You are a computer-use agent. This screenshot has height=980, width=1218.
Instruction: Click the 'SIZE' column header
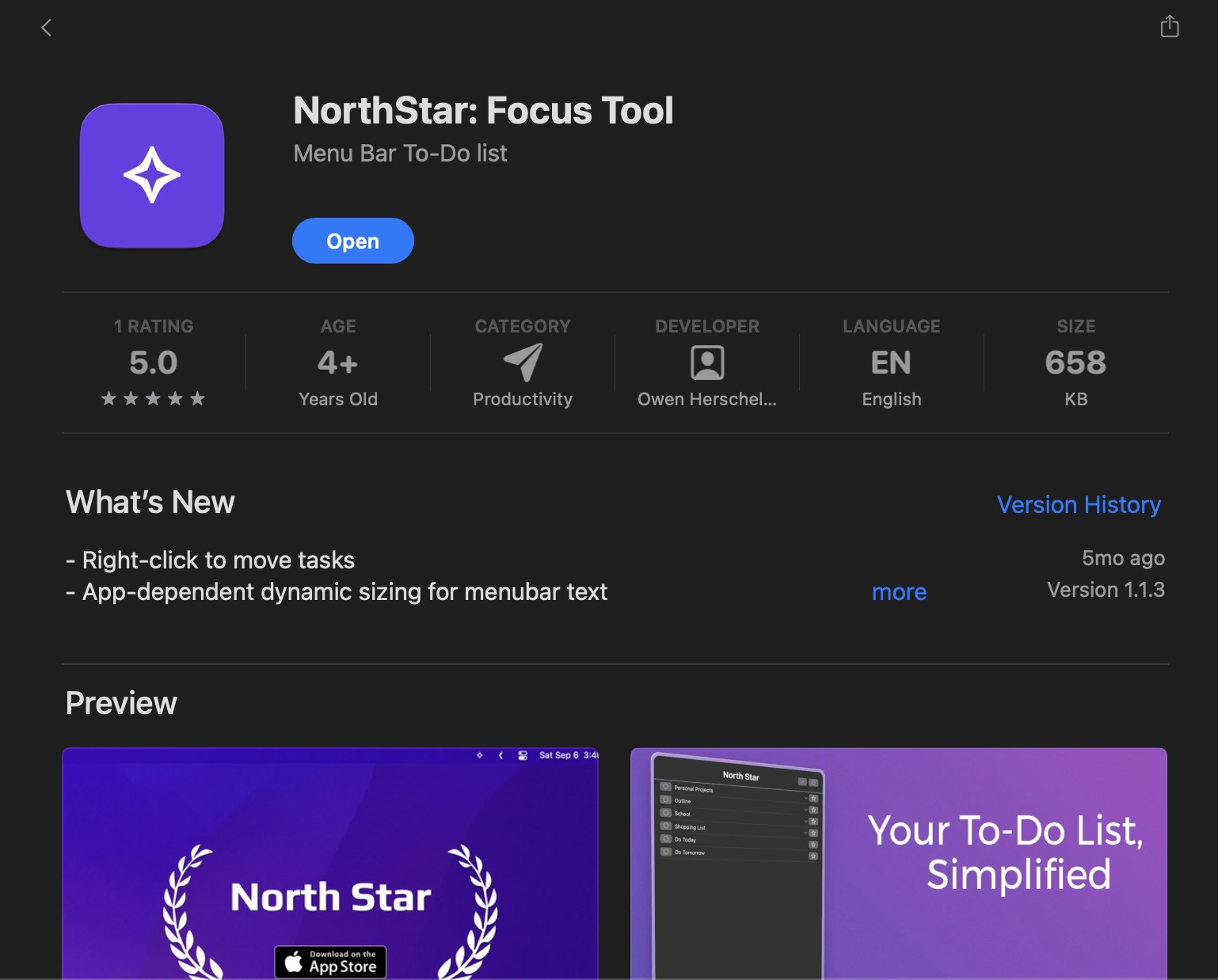[x=1076, y=326]
